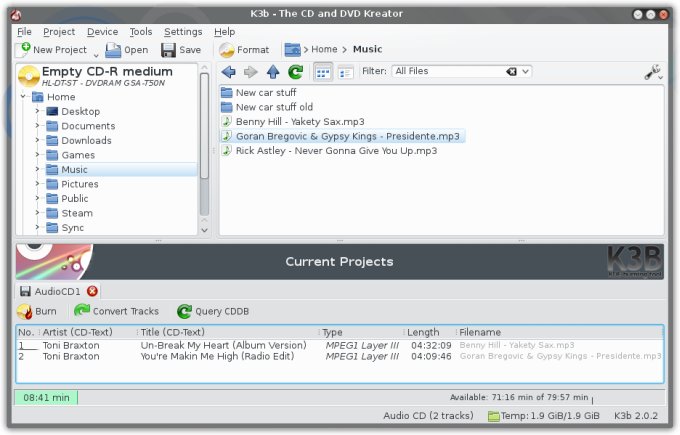Click inside the All Files filter field
This screenshot has width=680, height=435.
click(x=447, y=71)
